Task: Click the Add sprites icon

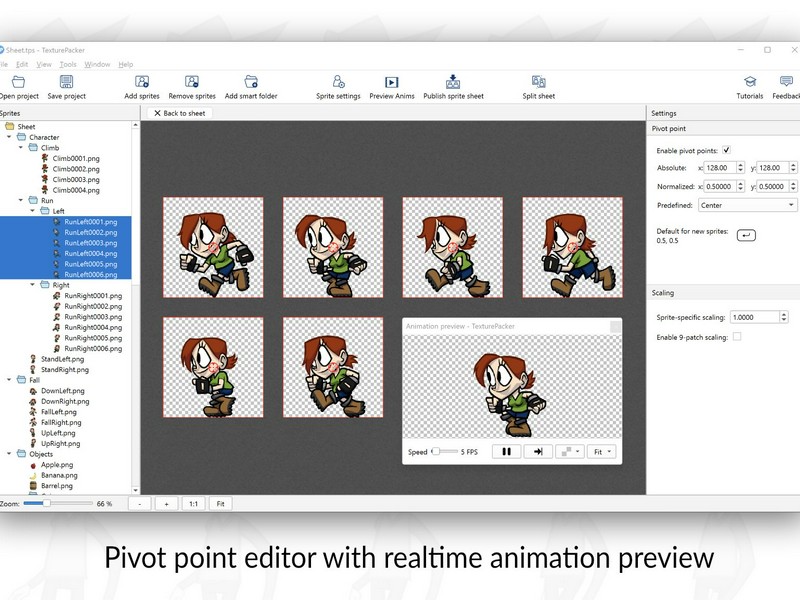Action: [x=142, y=82]
